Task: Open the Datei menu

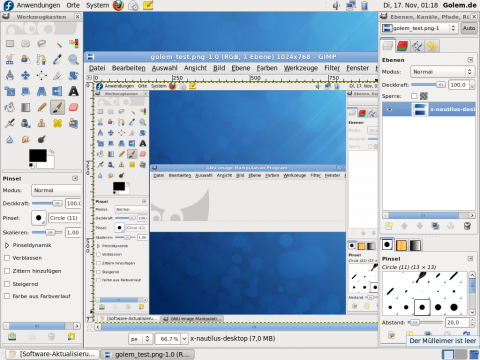Action: tap(97, 68)
